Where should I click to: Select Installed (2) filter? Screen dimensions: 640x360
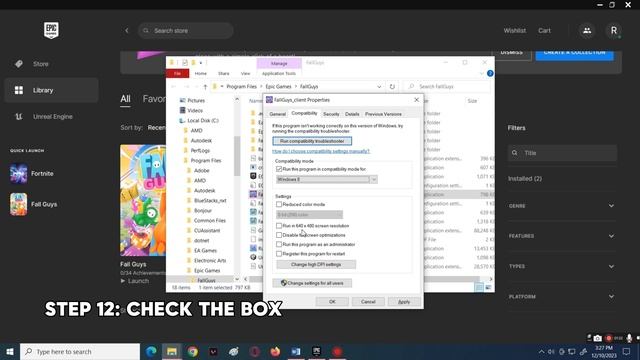tap(525, 179)
